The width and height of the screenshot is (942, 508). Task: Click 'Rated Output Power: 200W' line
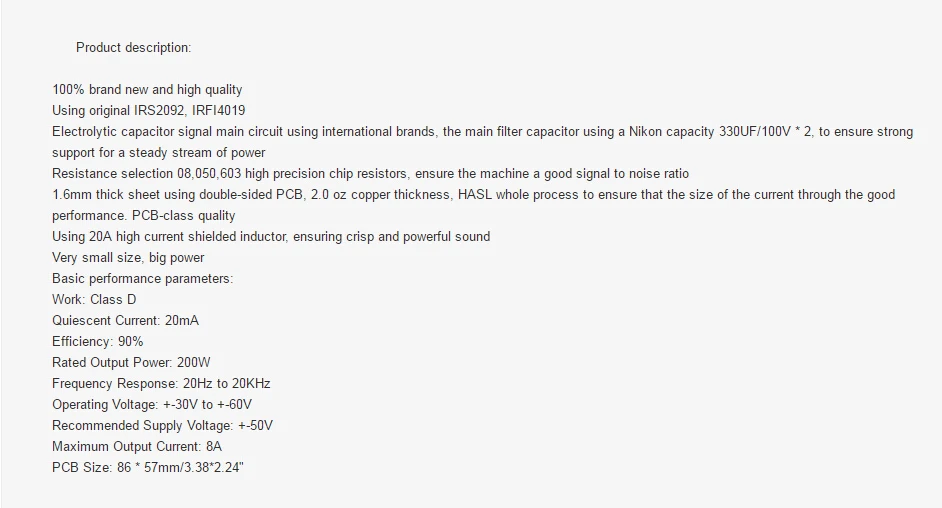click(x=132, y=363)
